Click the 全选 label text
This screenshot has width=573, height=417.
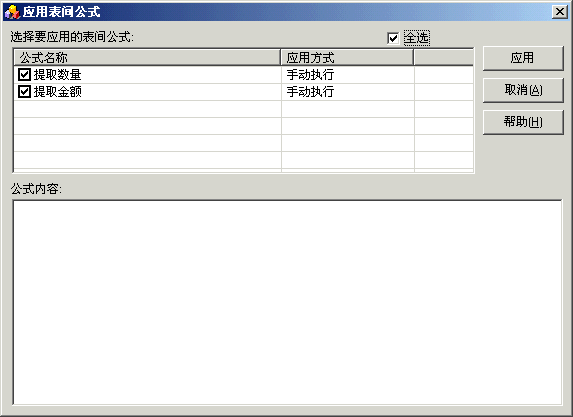[417, 38]
